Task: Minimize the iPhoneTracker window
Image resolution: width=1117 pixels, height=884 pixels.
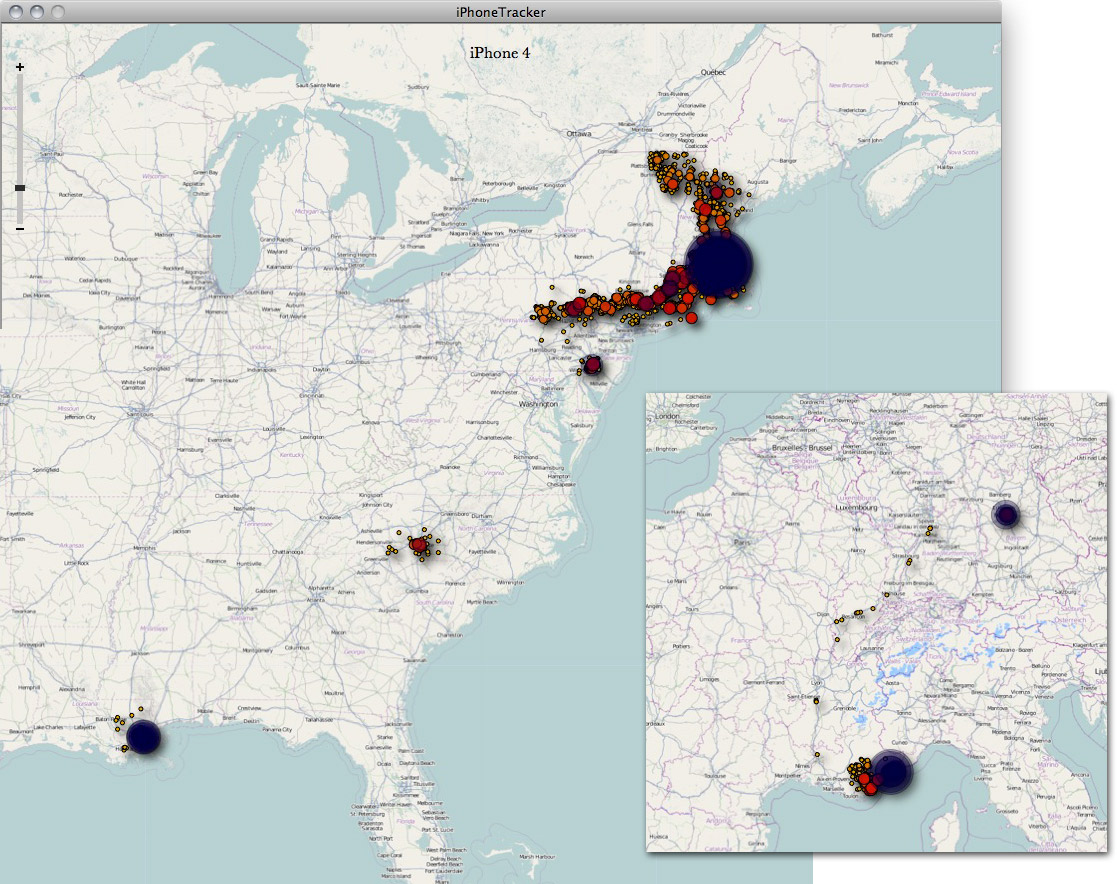Action: 37,11
